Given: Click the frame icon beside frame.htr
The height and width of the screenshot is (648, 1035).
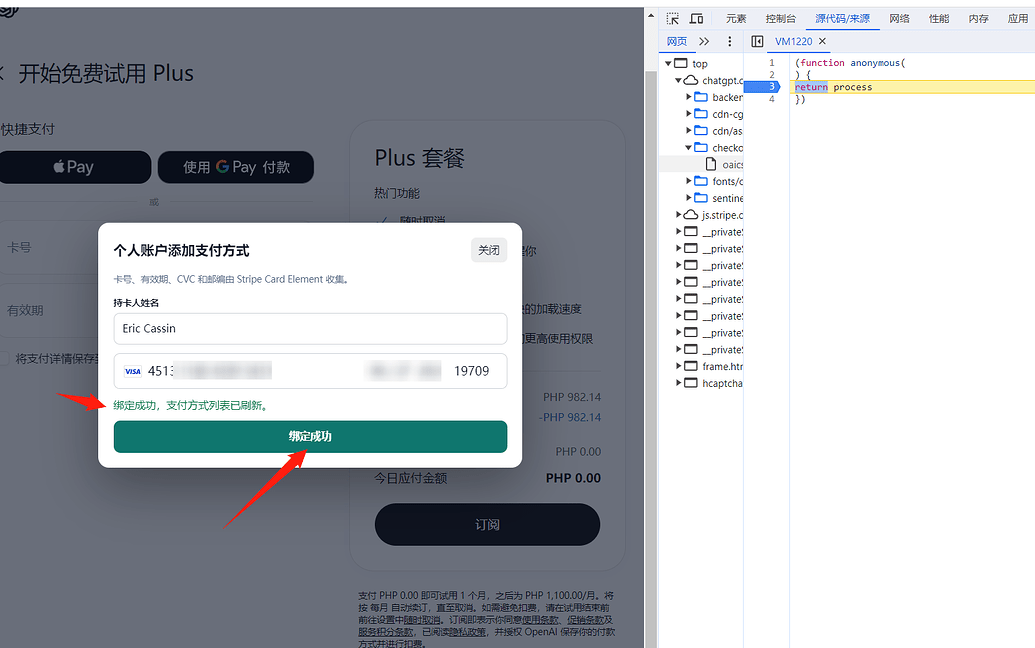Looking at the screenshot, I should pyautogui.click(x=690, y=366).
